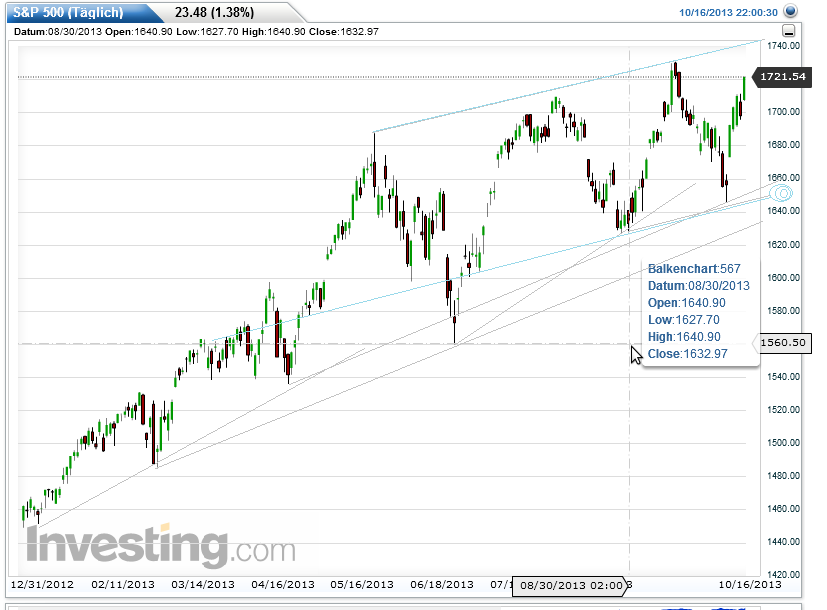Click the 10/16/2013 axis date label
This screenshot has width=827, height=610.
pyautogui.click(x=750, y=585)
